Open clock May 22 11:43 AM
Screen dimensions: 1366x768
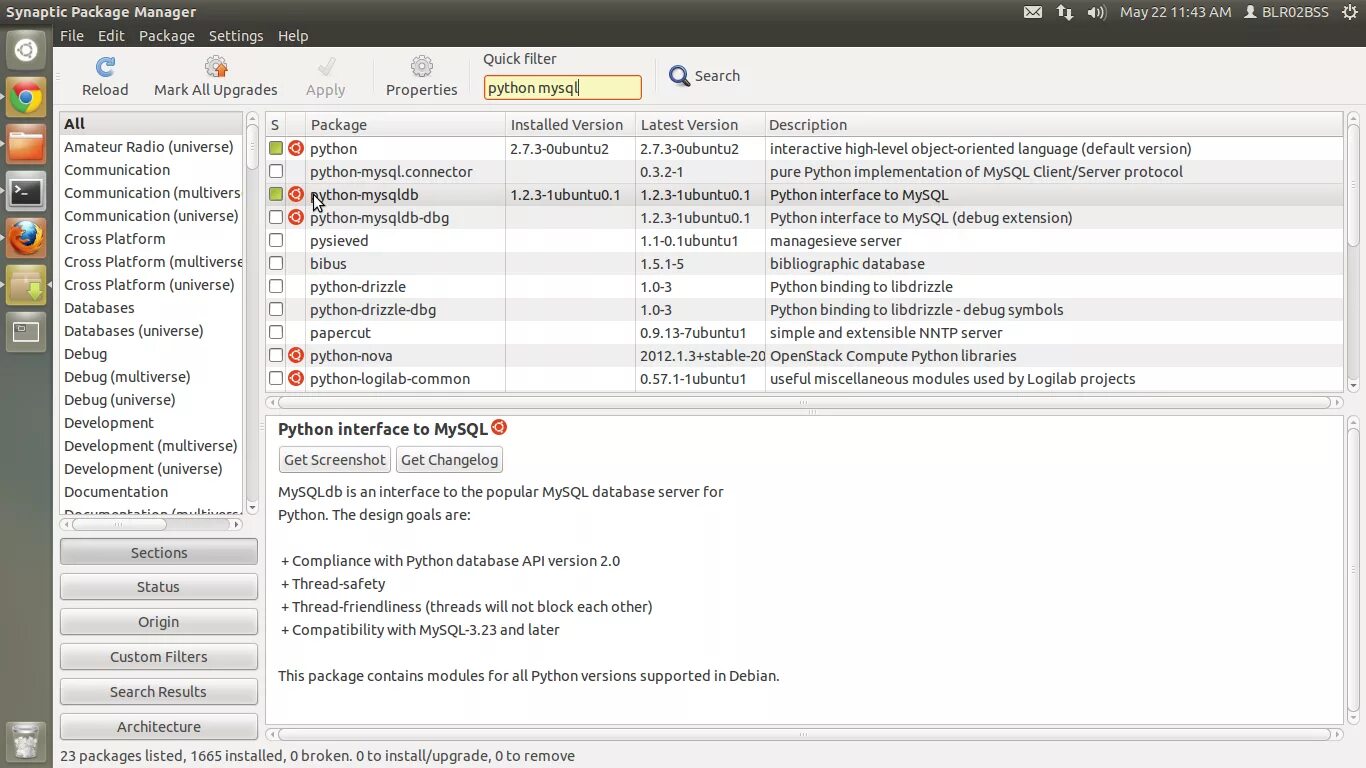(x=1176, y=12)
